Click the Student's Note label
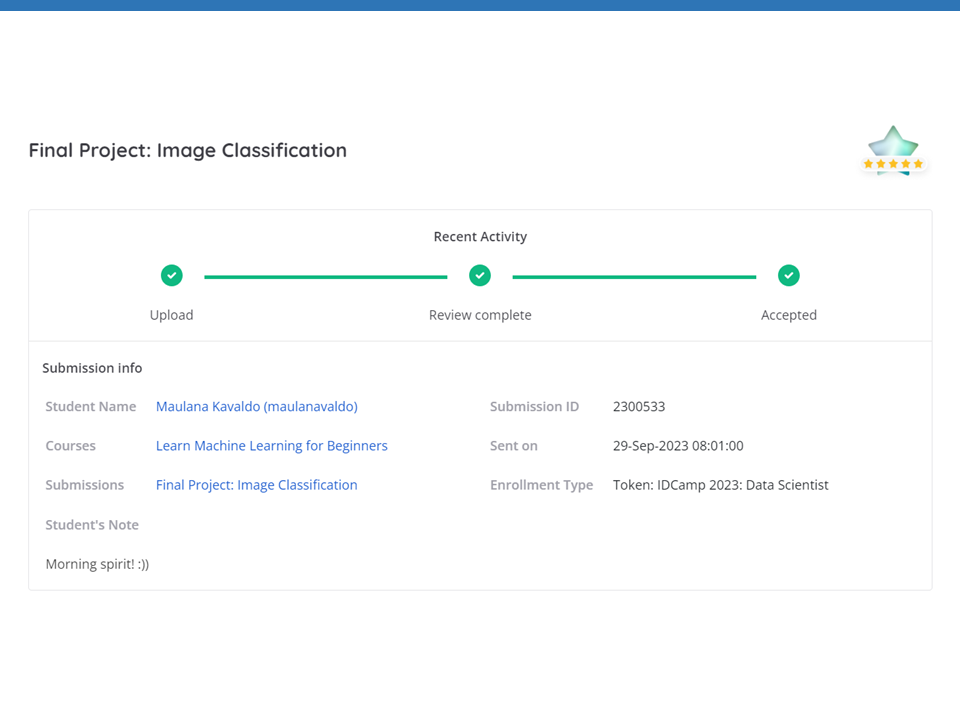This screenshot has width=960, height=720. coord(92,525)
